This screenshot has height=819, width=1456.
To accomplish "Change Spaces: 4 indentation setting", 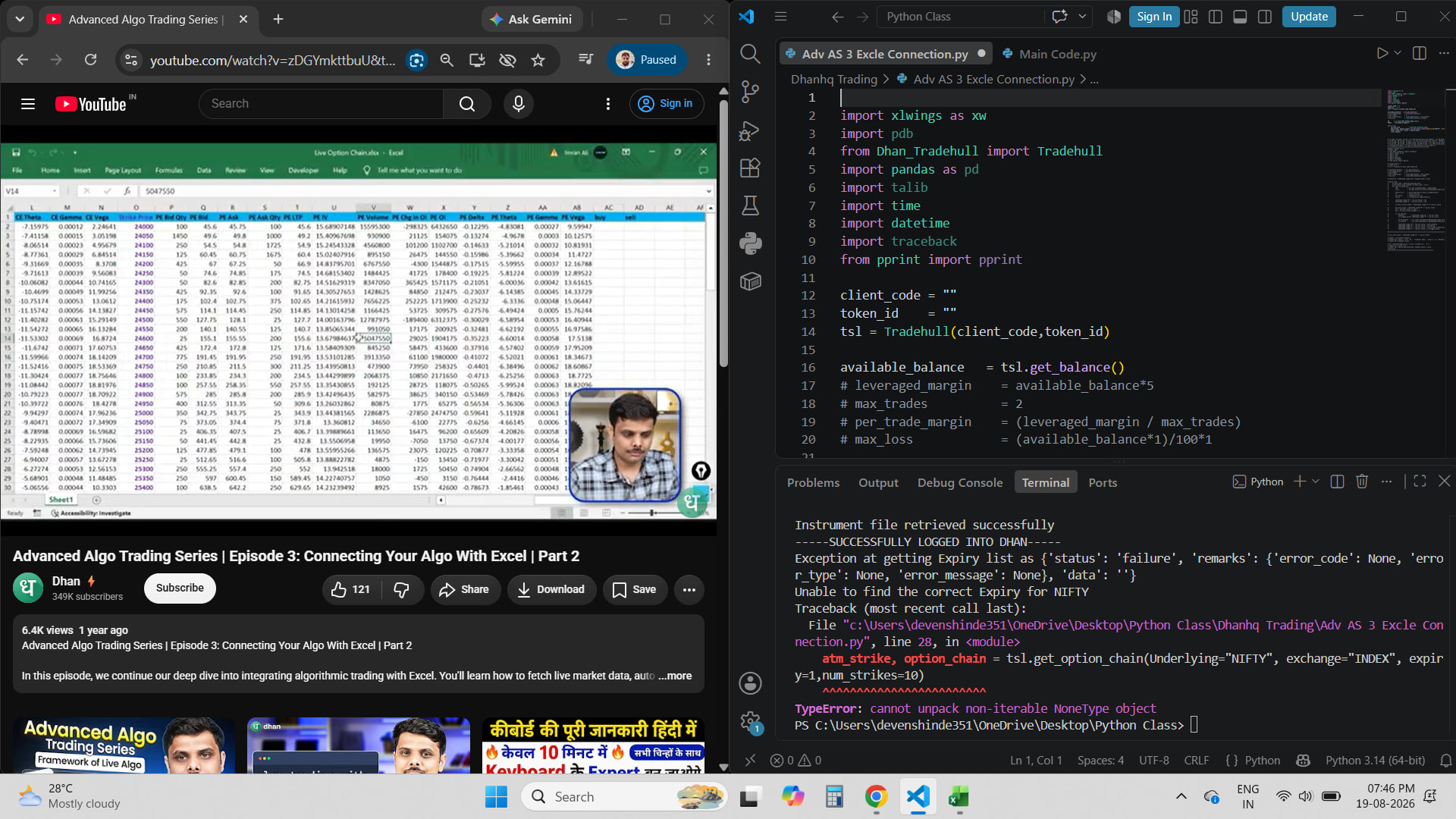I will coord(1100,760).
